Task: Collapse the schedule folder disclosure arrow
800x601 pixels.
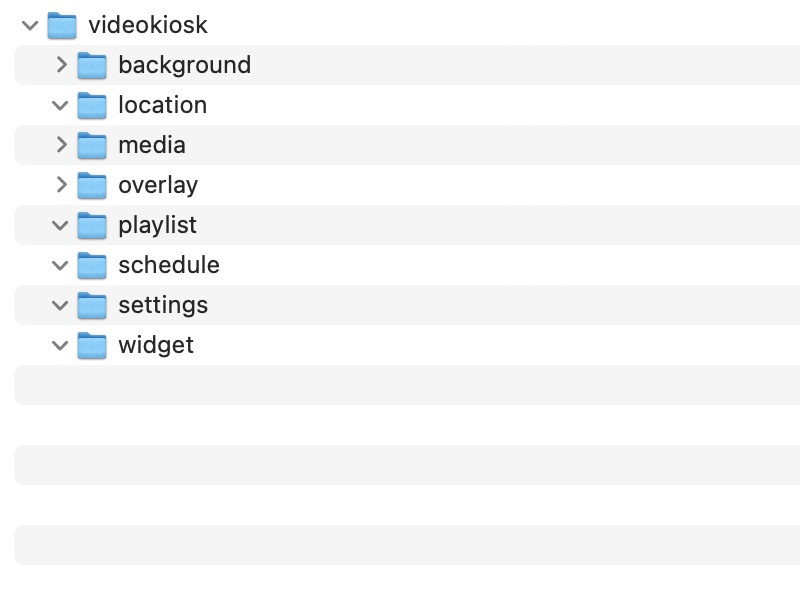Action: [x=61, y=265]
